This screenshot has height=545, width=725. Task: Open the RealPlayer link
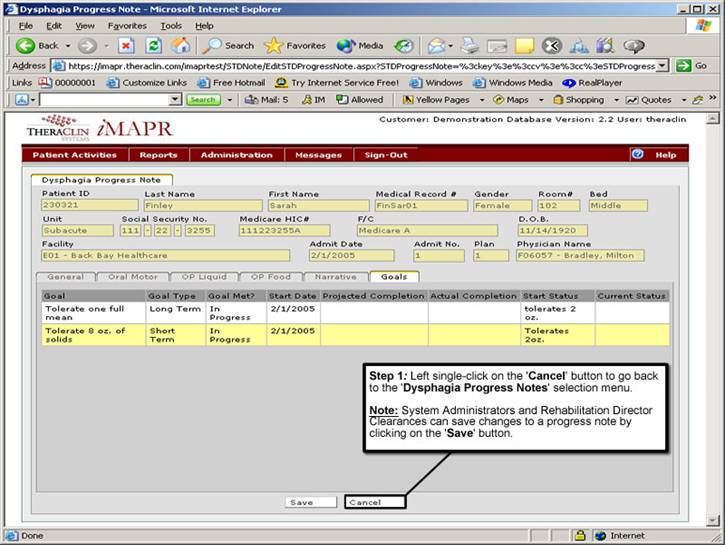[592, 83]
